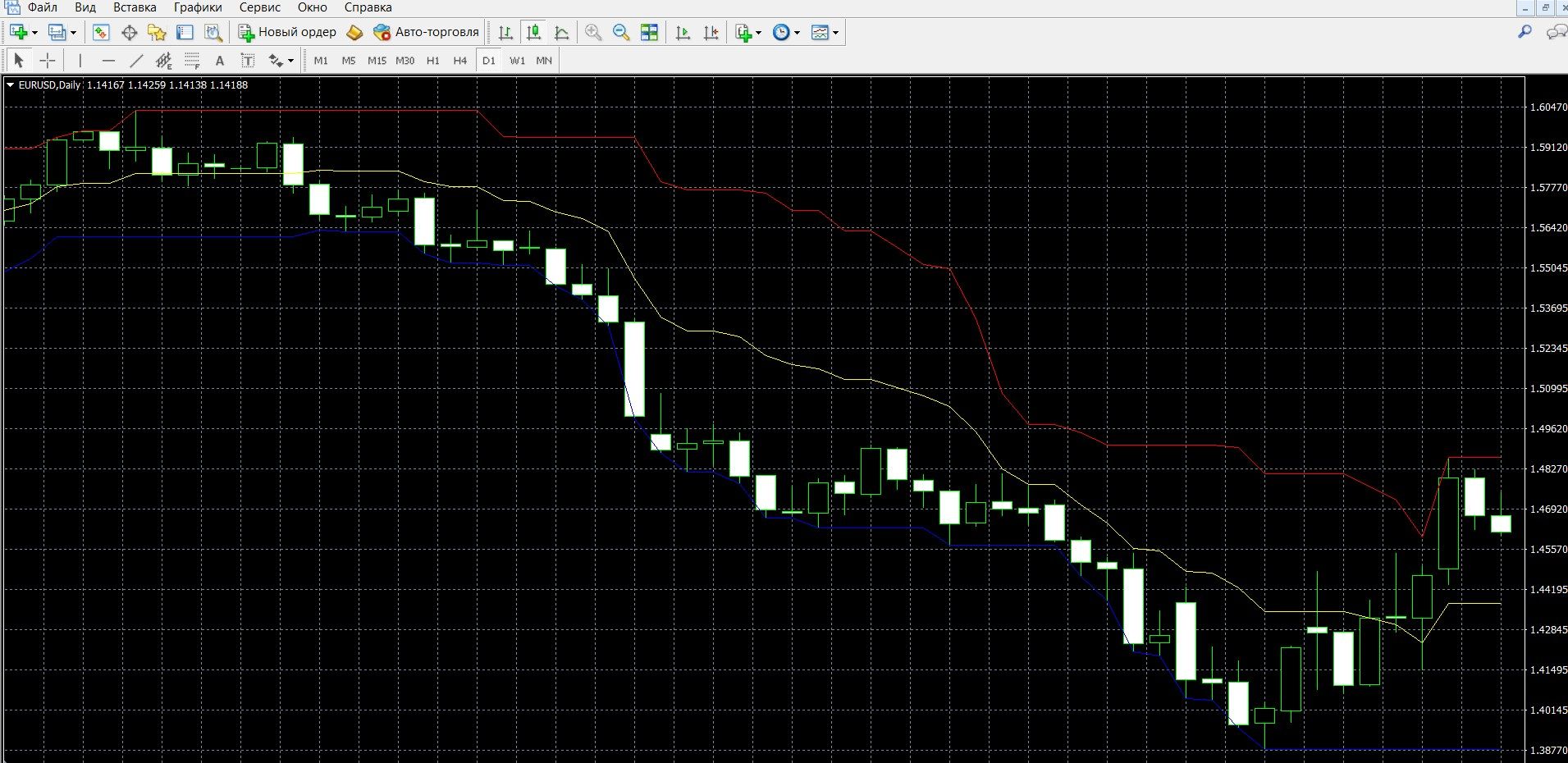Activate the arrow cursor mode
This screenshot has width=1568, height=763.
coord(19,61)
